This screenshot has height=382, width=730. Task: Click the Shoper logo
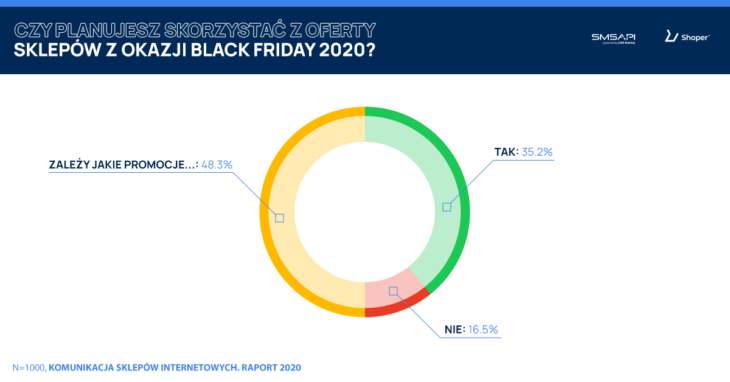pyautogui.click(x=687, y=37)
